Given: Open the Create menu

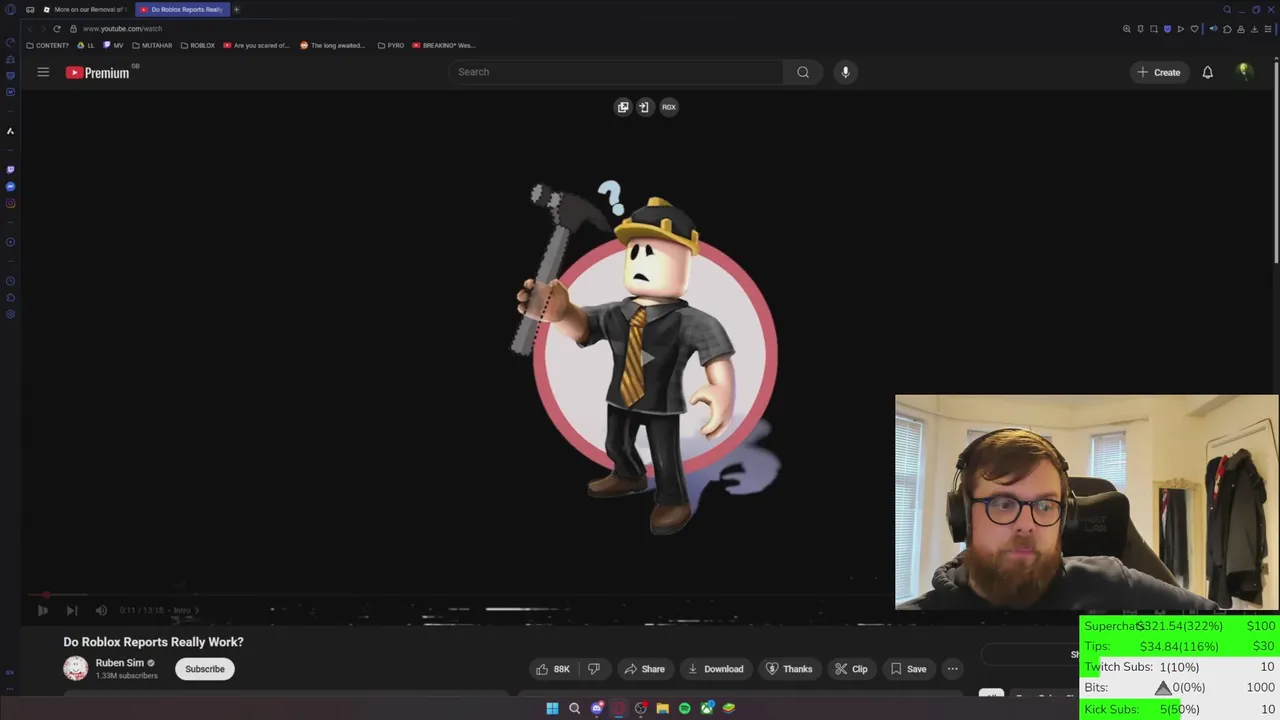Looking at the screenshot, I should point(1158,72).
